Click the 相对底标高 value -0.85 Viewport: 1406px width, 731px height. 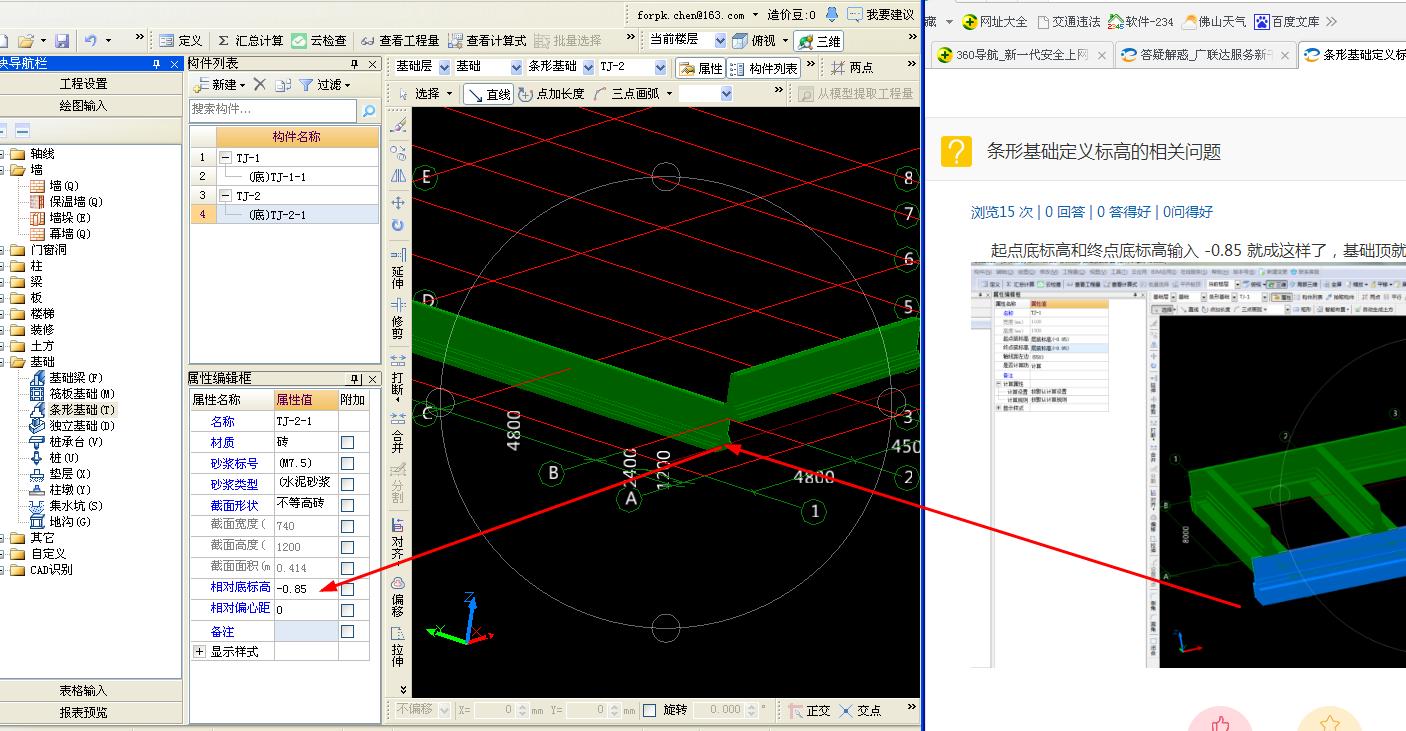[305, 588]
